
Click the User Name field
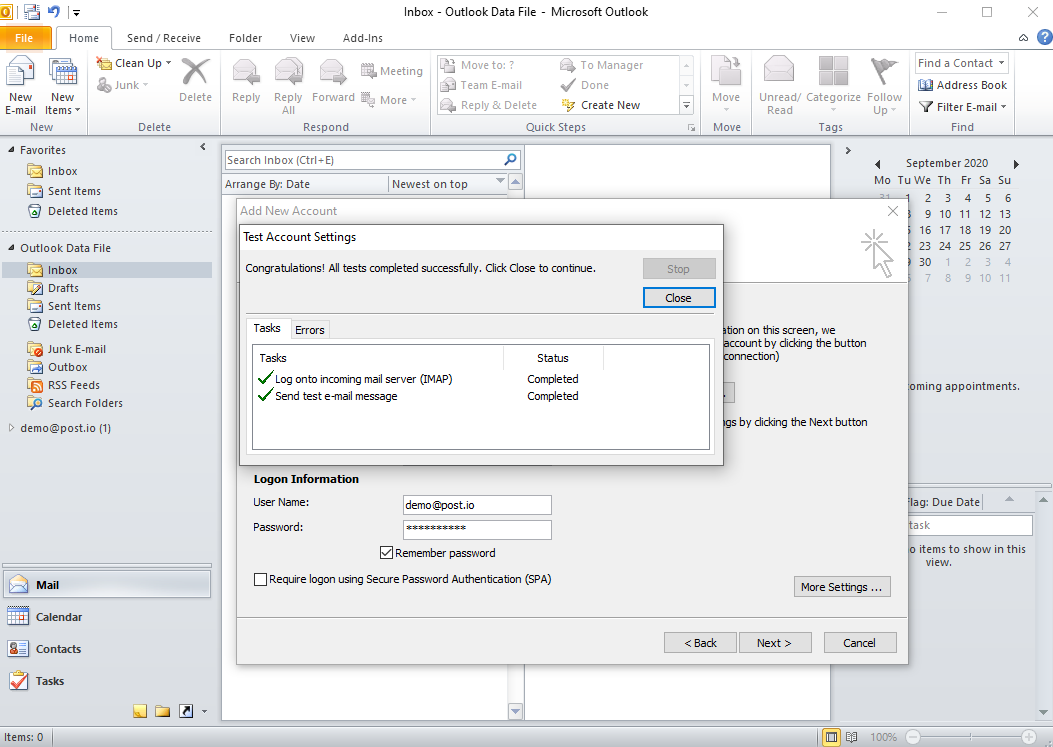coord(477,505)
